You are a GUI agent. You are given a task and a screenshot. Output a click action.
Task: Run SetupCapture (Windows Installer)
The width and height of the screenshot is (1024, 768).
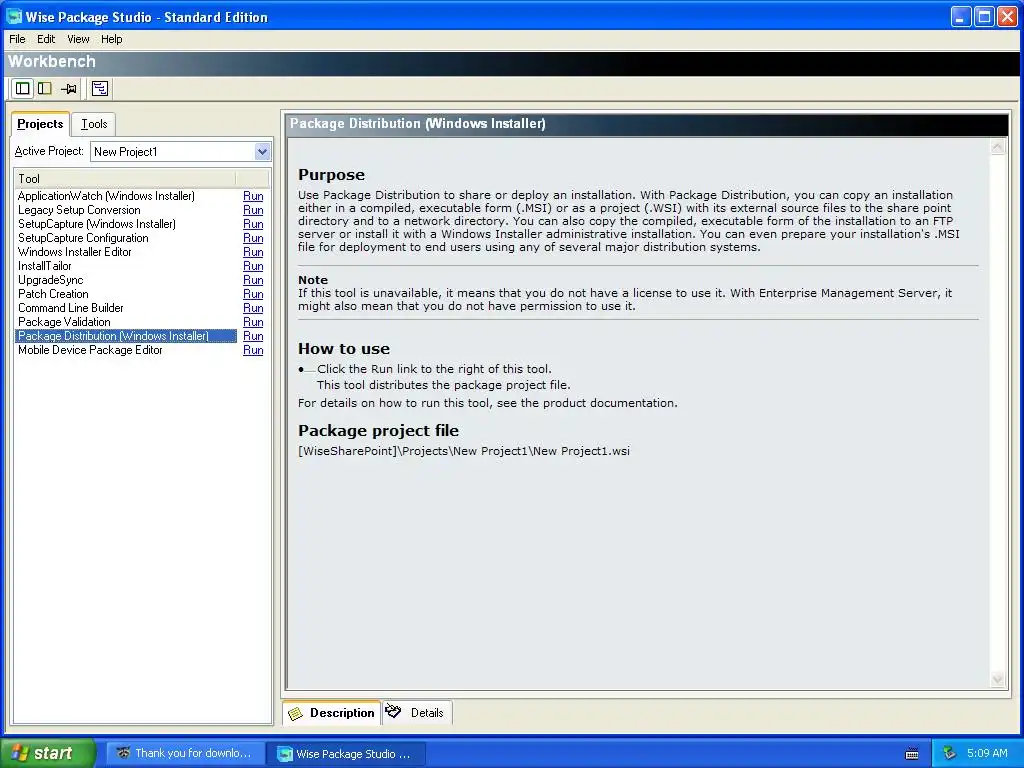click(253, 224)
